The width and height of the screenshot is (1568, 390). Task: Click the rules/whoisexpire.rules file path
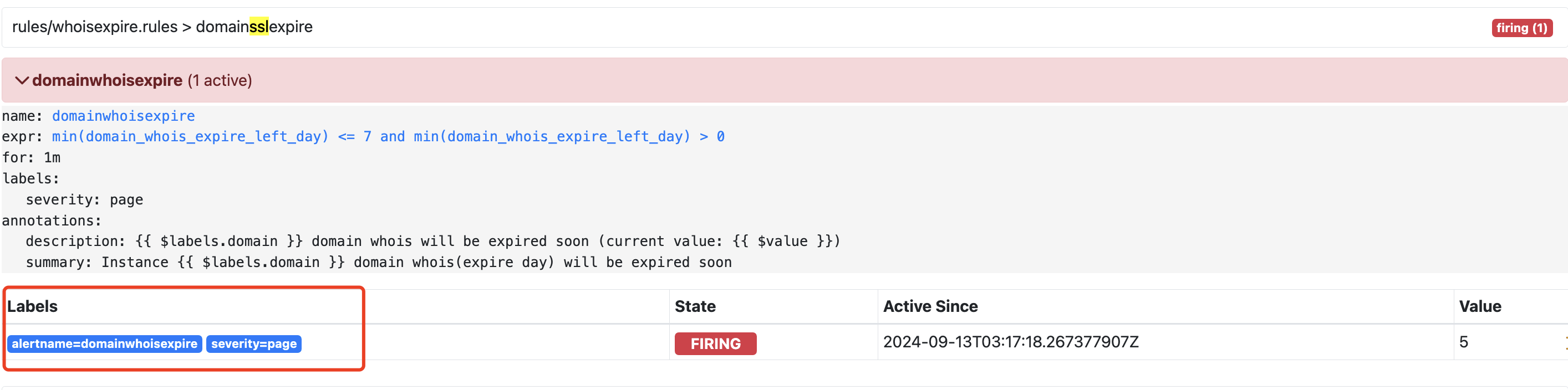pyautogui.click(x=94, y=27)
